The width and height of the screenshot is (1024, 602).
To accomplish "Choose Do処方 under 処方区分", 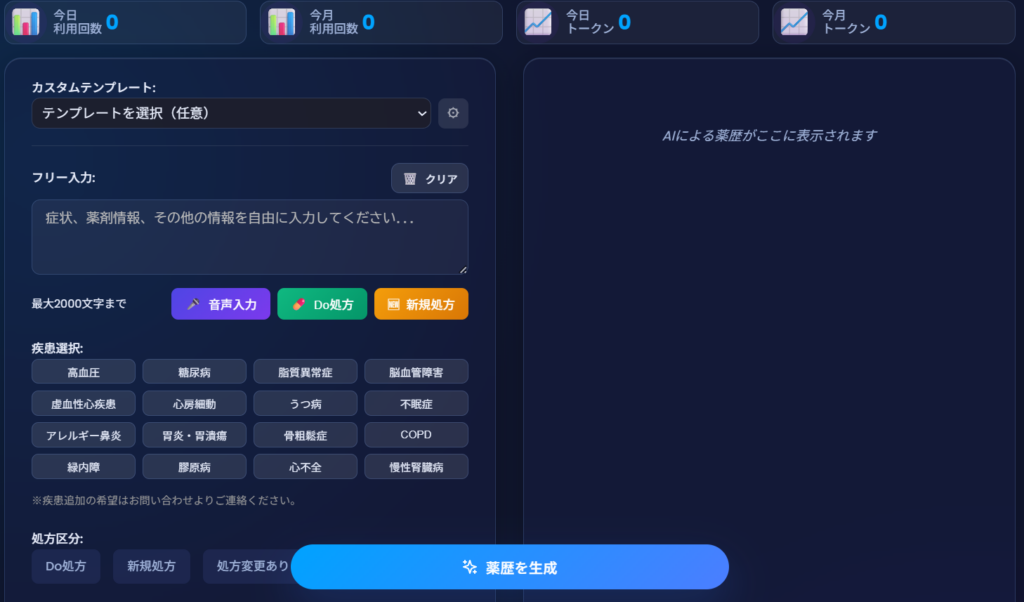I will click(66, 566).
